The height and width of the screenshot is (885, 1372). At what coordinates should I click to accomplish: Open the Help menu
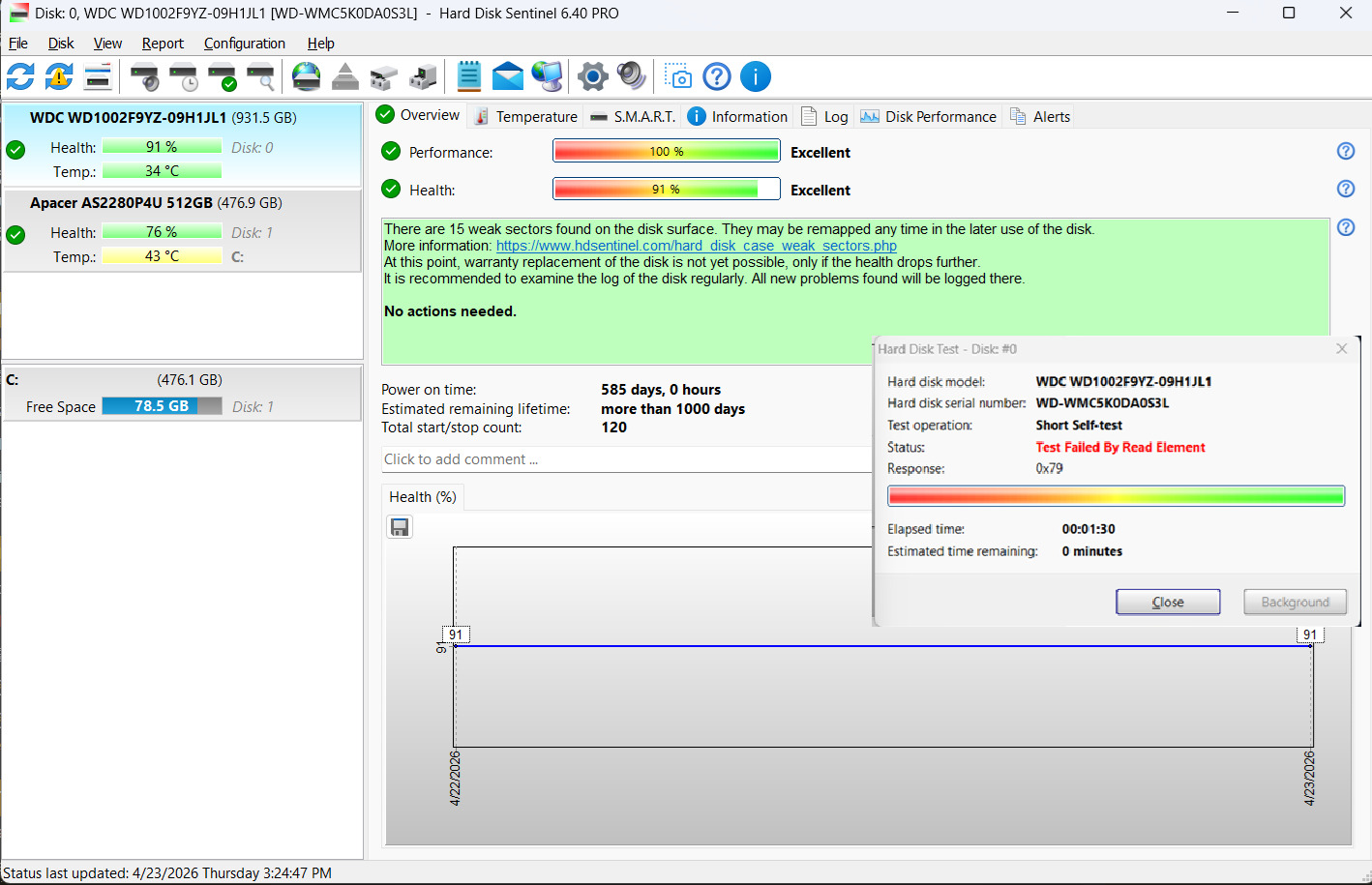[320, 44]
